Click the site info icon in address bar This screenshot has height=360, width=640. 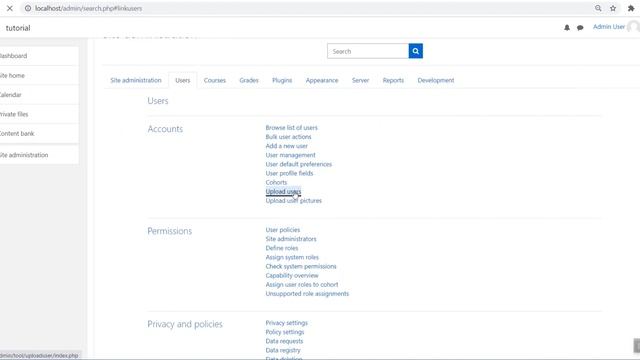pyautogui.click(x=28, y=8)
